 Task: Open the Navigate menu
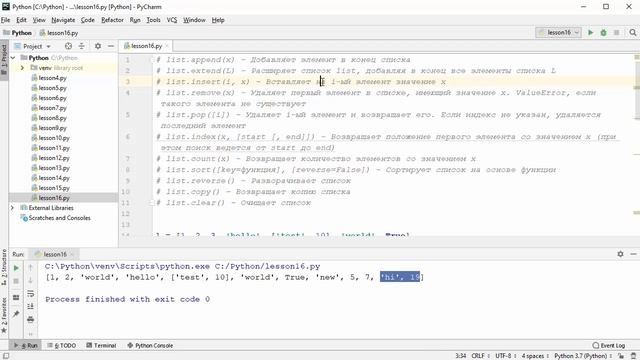[63, 20]
